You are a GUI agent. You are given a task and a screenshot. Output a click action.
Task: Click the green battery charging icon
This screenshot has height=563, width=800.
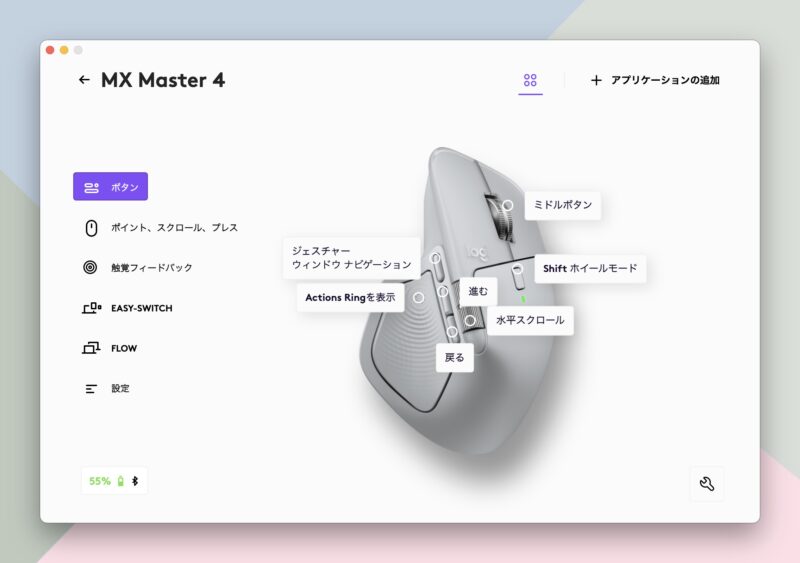(x=121, y=481)
